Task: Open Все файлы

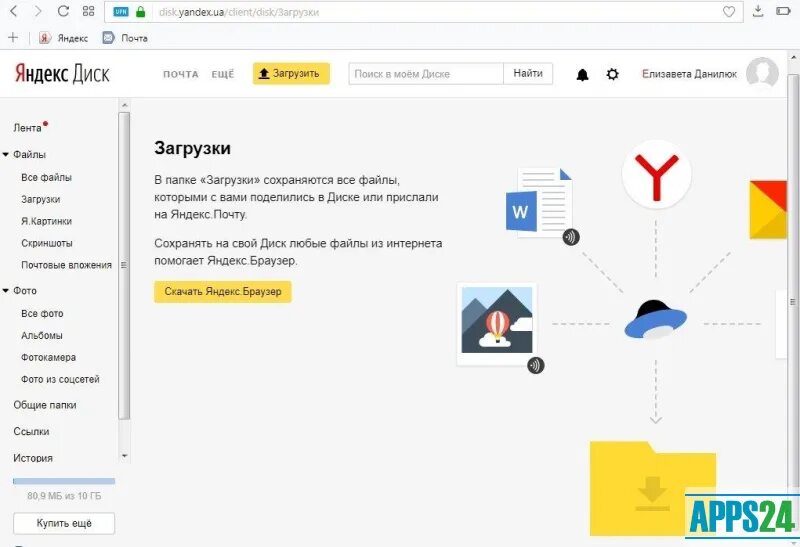Action: tap(46, 178)
